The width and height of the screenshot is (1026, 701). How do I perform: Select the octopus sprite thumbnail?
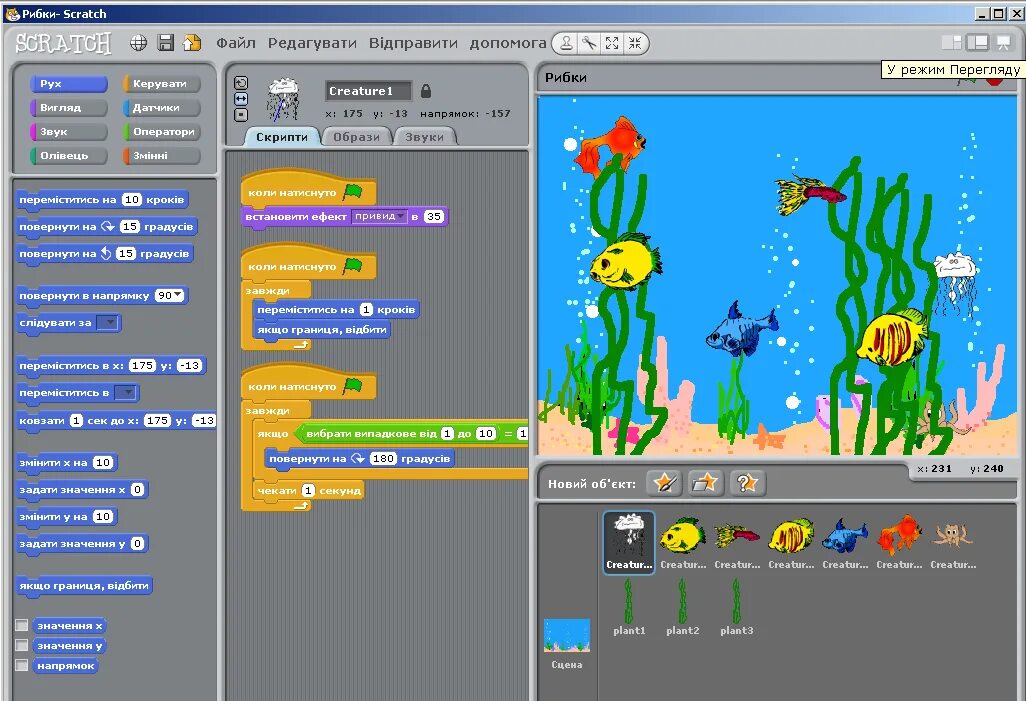[953, 543]
